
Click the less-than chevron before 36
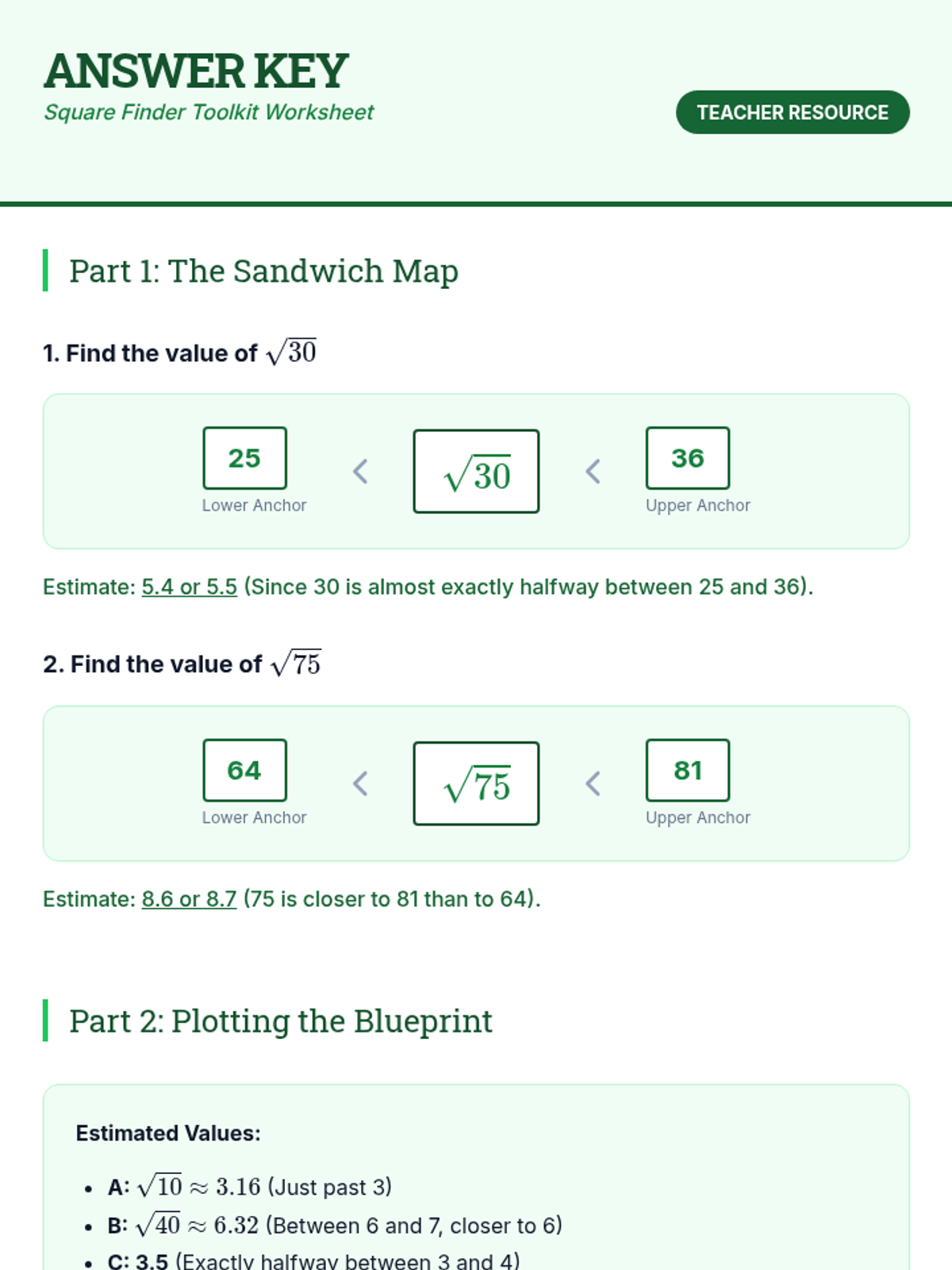[593, 471]
